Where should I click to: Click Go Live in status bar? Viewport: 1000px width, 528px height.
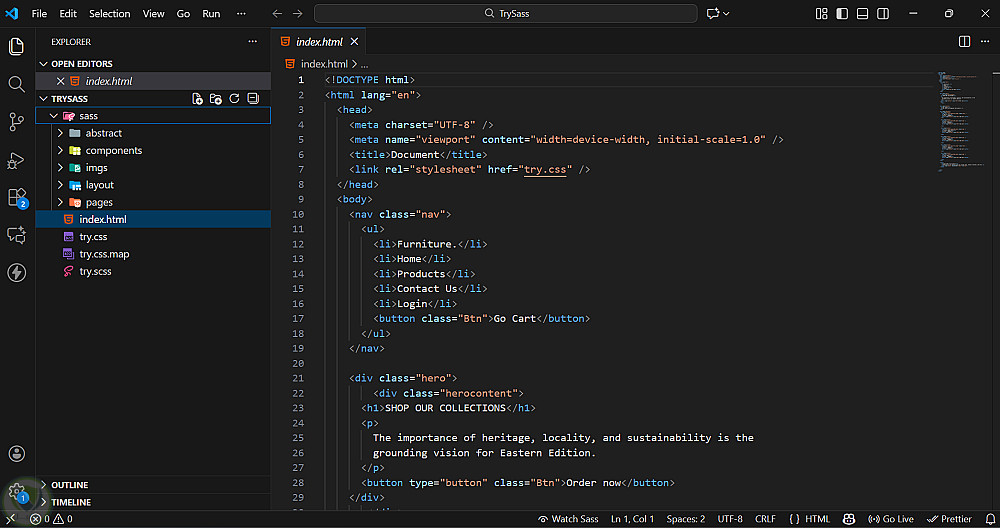891,519
